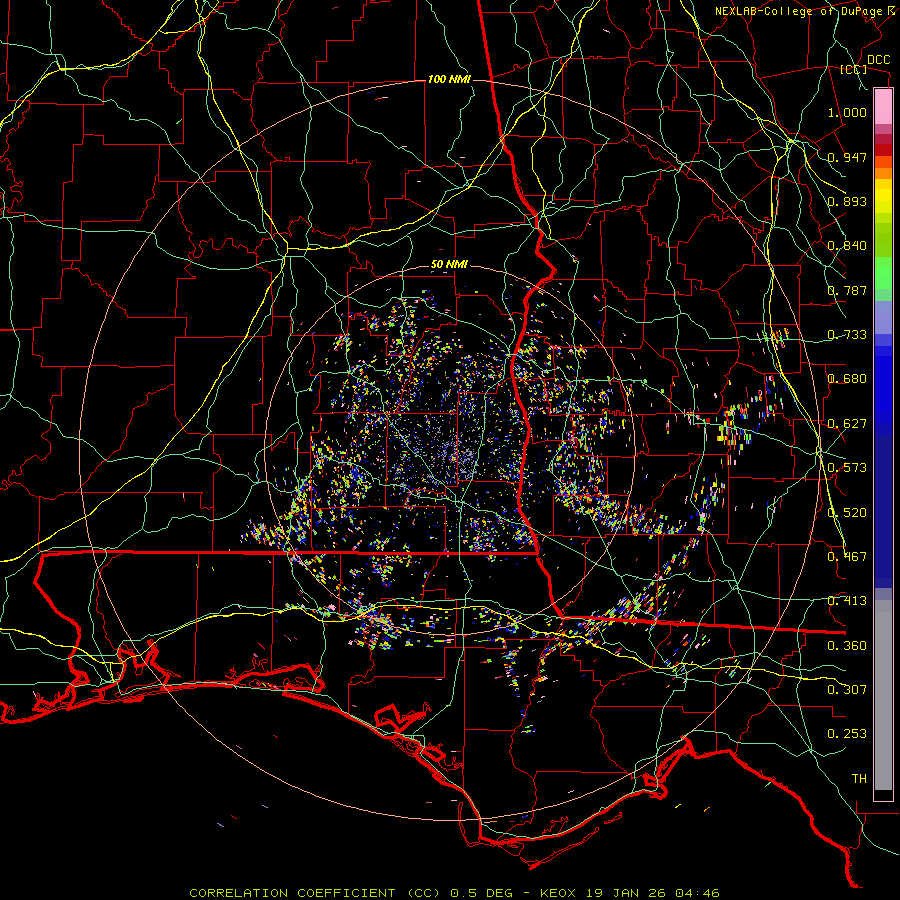Click the 50 NMI range ring label
The height and width of the screenshot is (900, 900).
pos(449,265)
